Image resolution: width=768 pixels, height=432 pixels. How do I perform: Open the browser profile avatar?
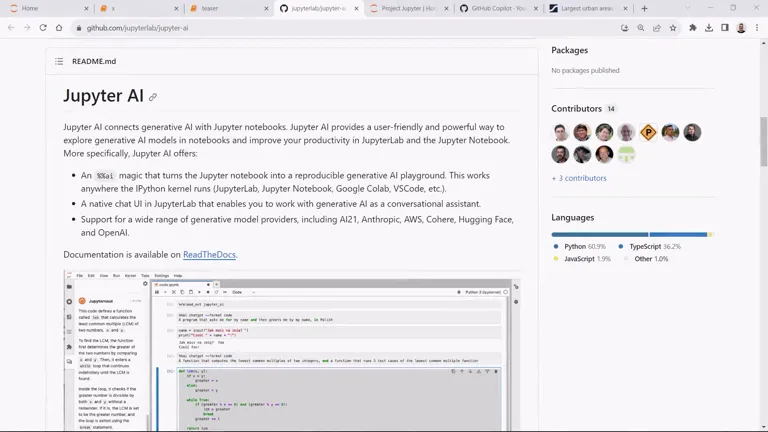point(741,28)
